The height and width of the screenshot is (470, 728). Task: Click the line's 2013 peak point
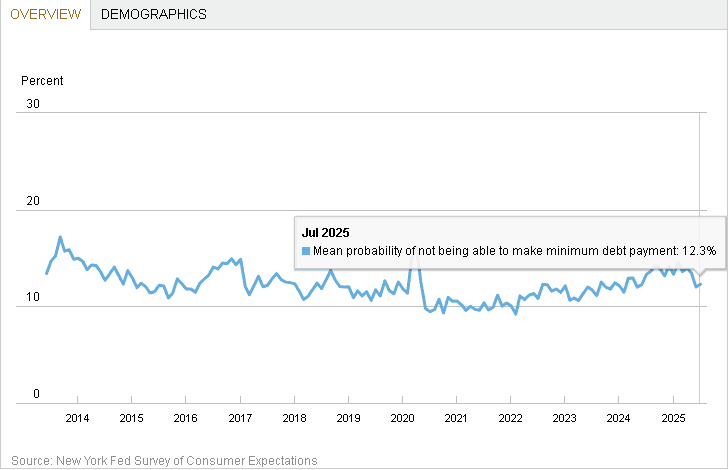coord(60,237)
